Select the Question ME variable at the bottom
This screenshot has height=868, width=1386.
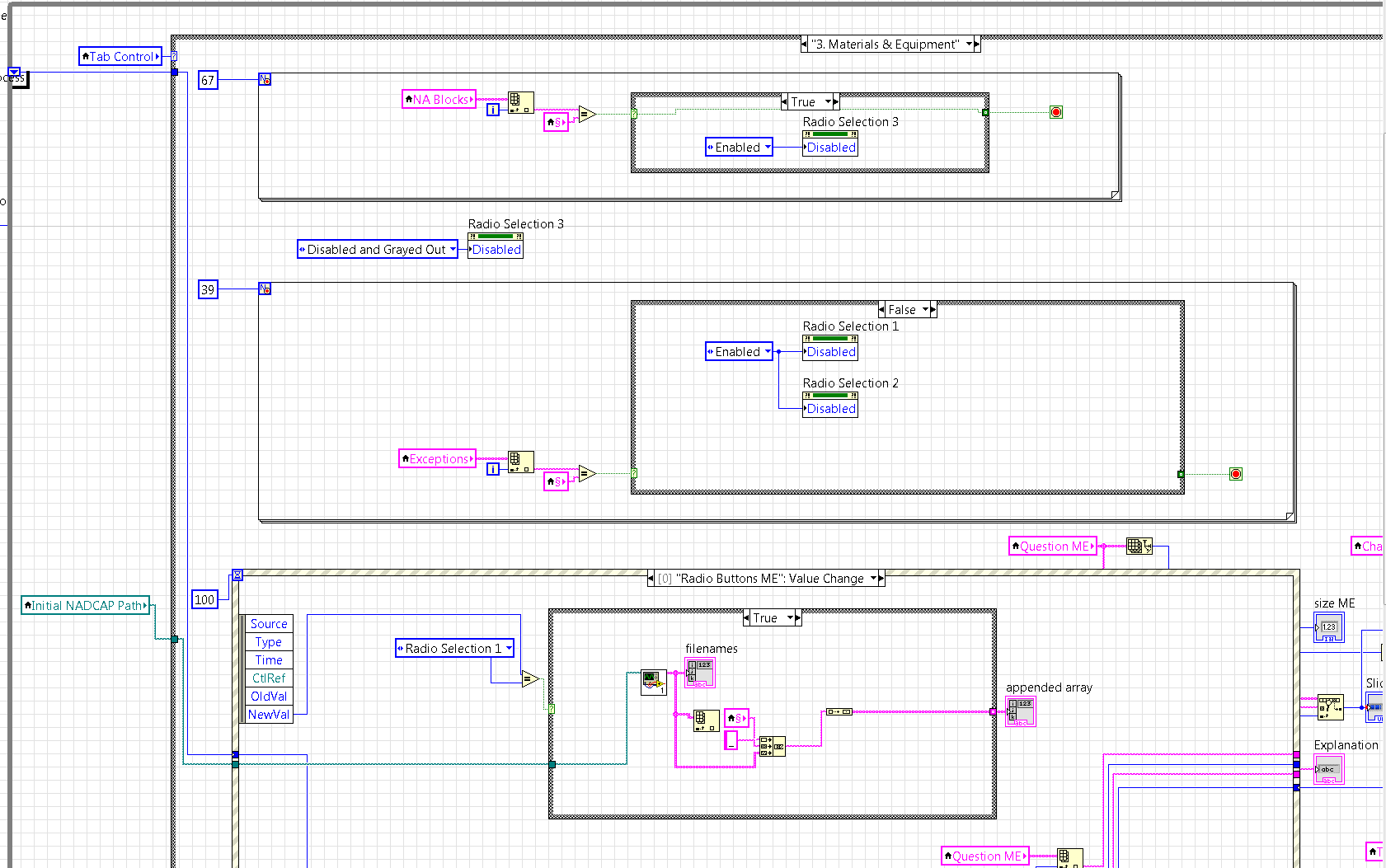pos(985,856)
